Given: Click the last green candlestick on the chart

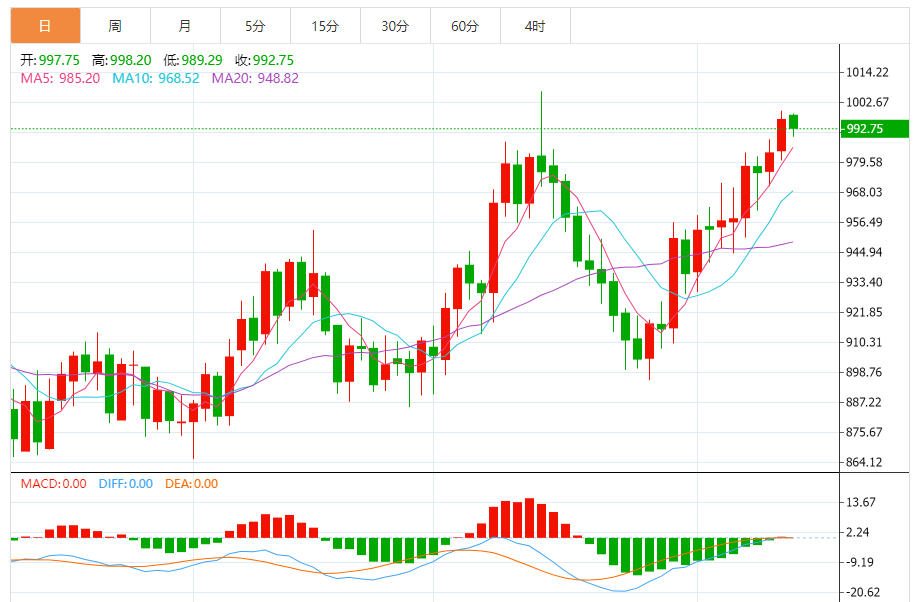Looking at the screenshot, I should pos(793,122).
